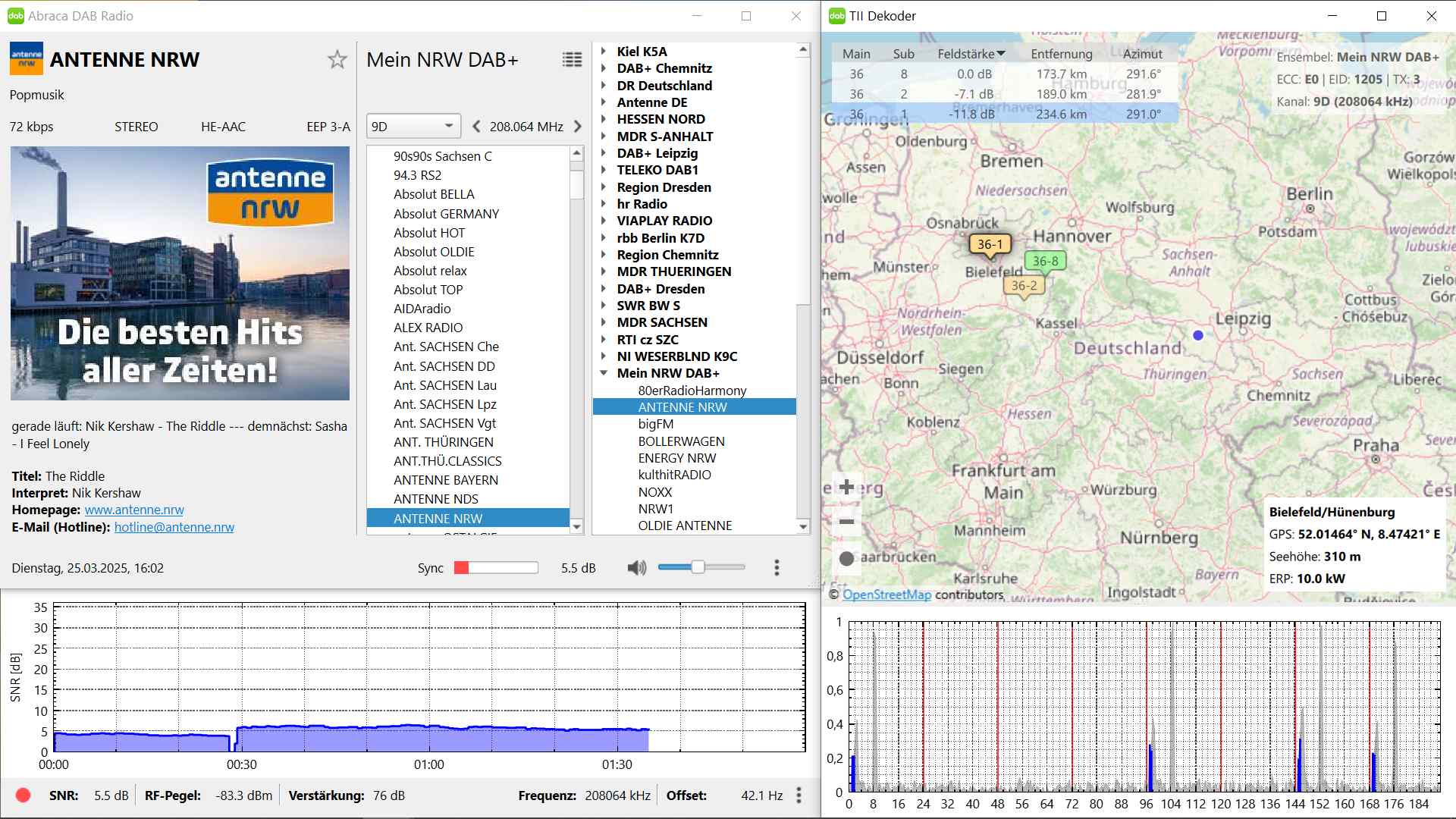
Task: Collapse the Mein NRW DAB+ ensemble tree
Action: click(604, 373)
